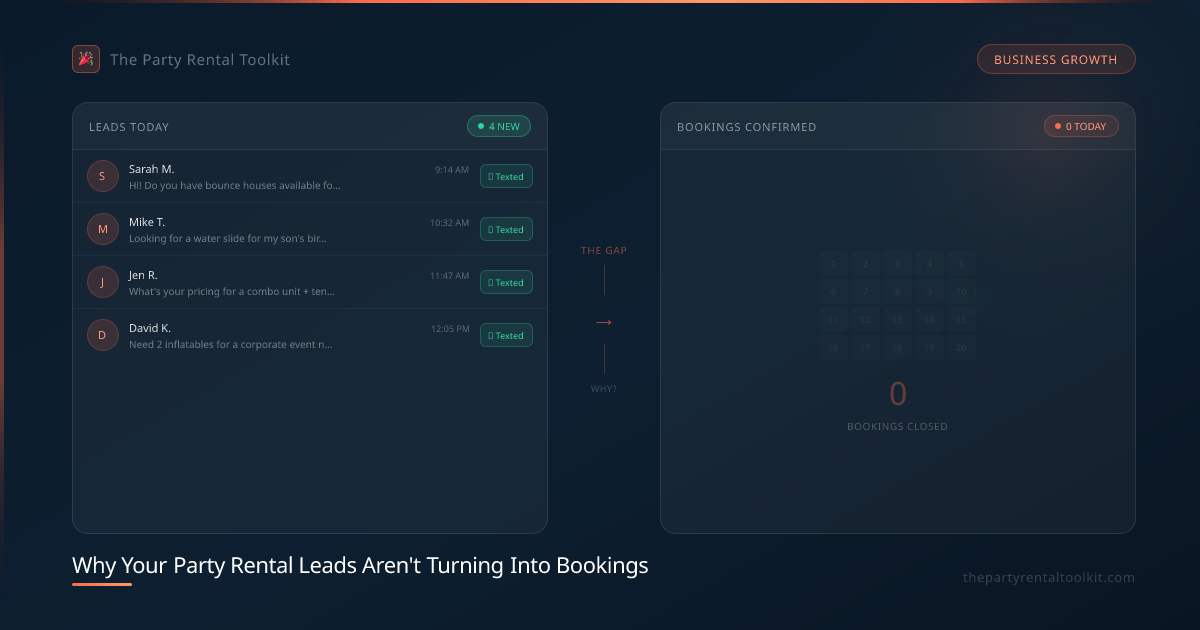1200x630 pixels.
Task: Click the orange underline below the headline
Action: [101, 584]
